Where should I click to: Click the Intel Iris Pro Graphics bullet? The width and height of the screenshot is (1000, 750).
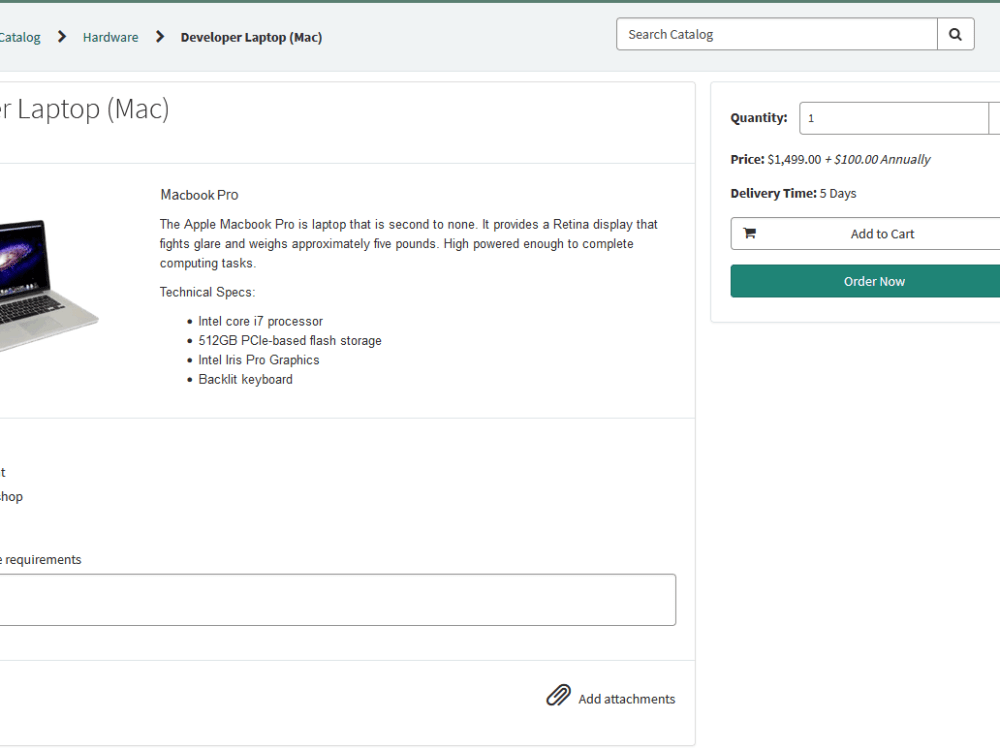[258, 360]
